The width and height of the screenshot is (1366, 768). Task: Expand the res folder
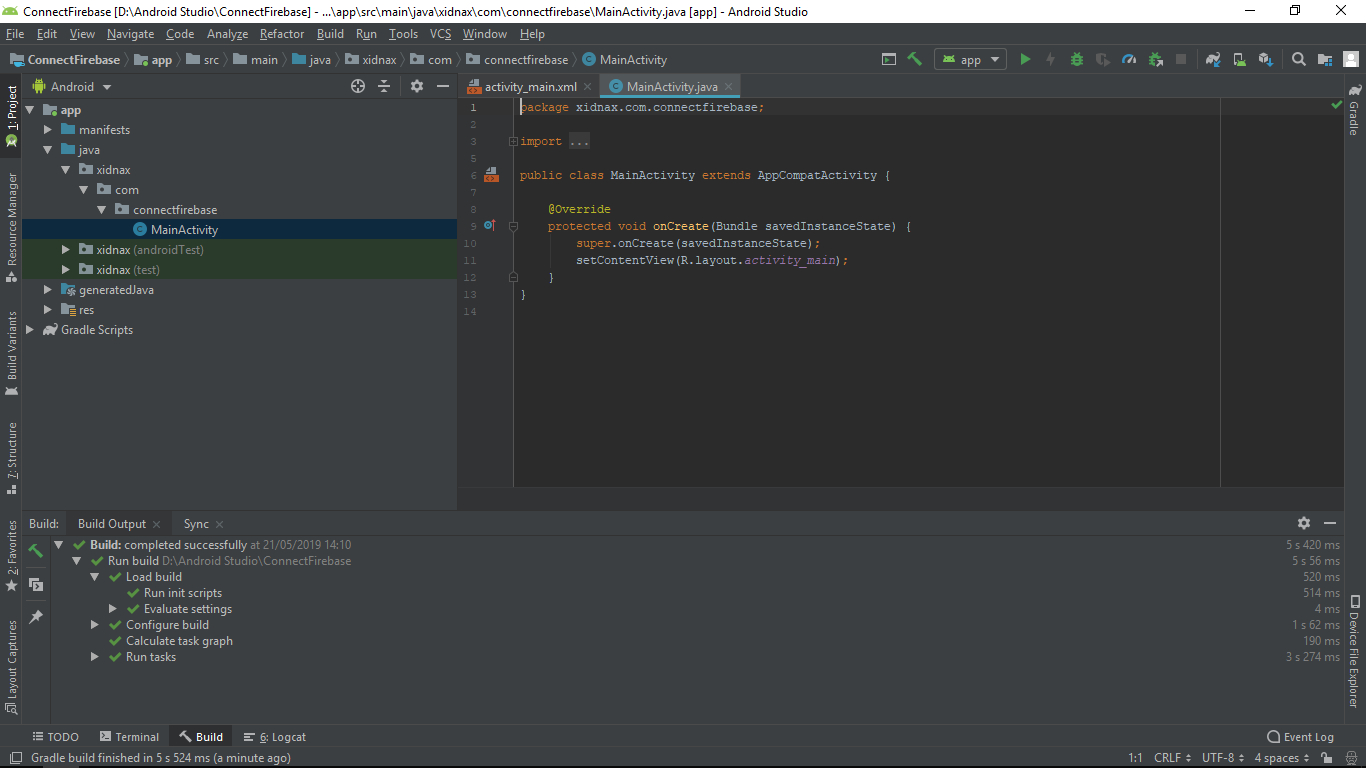[x=47, y=310]
